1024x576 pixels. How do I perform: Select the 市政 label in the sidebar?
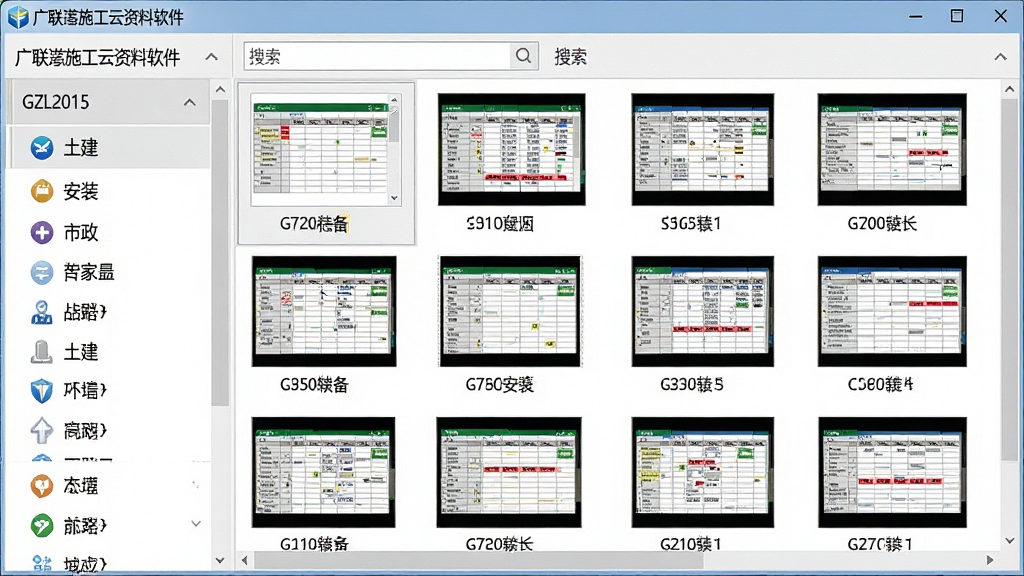coord(81,232)
